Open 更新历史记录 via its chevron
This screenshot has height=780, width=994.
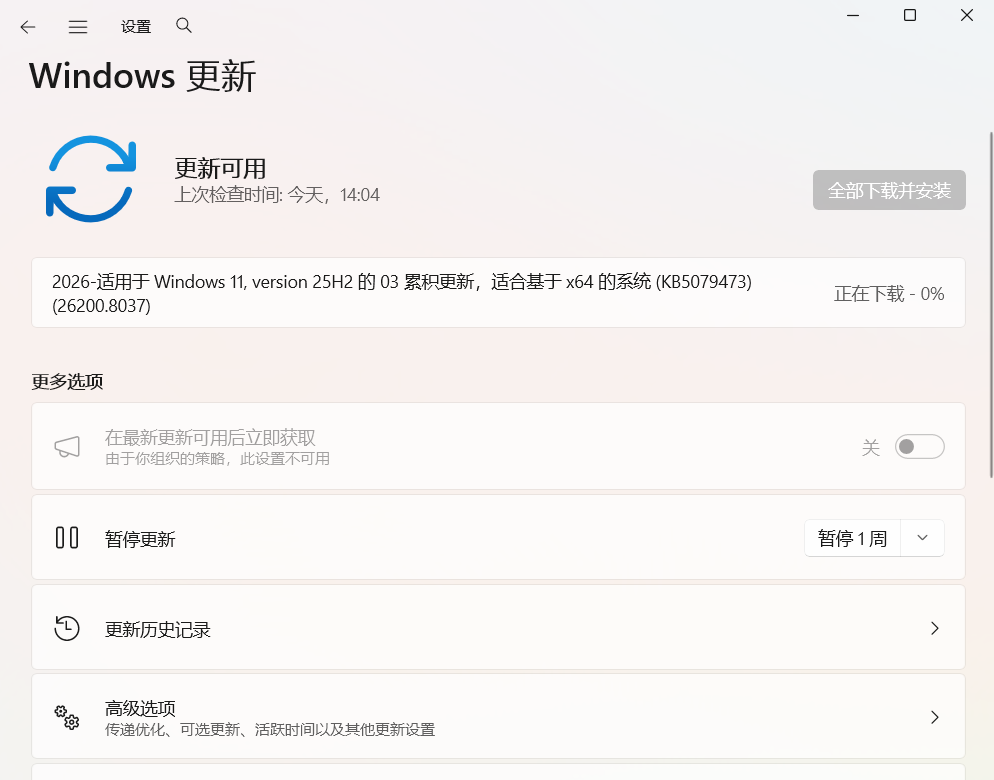tap(934, 628)
